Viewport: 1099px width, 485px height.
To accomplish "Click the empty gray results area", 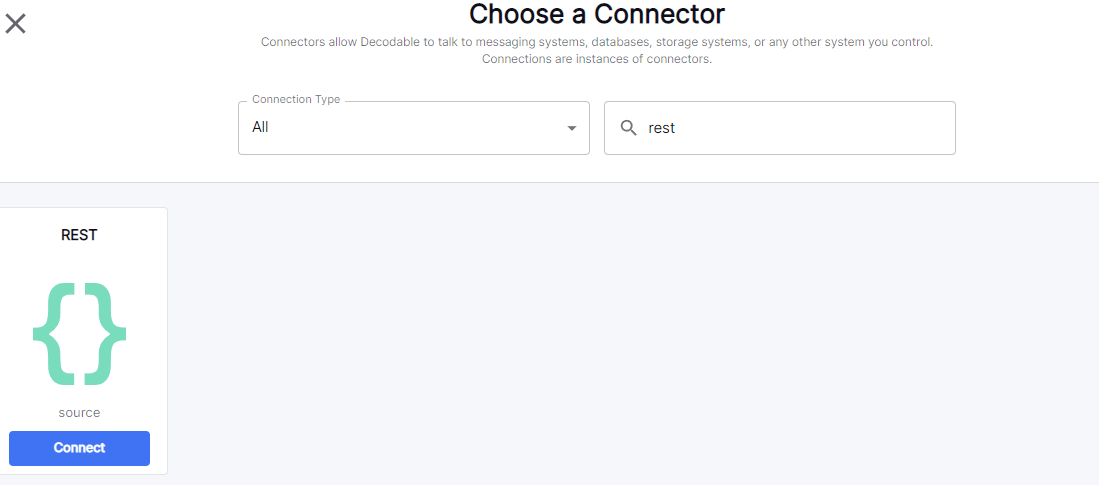I will [x=630, y=330].
